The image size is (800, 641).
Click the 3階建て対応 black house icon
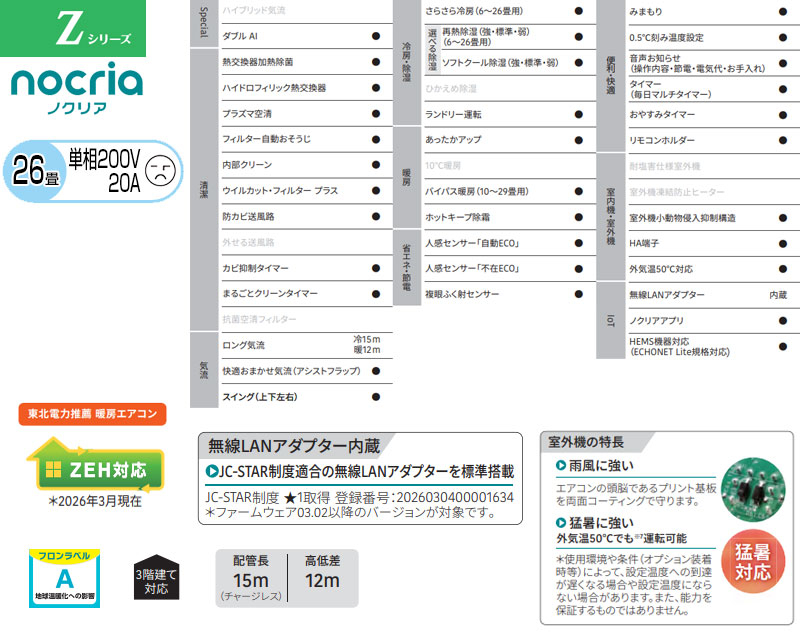coord(156,577)
